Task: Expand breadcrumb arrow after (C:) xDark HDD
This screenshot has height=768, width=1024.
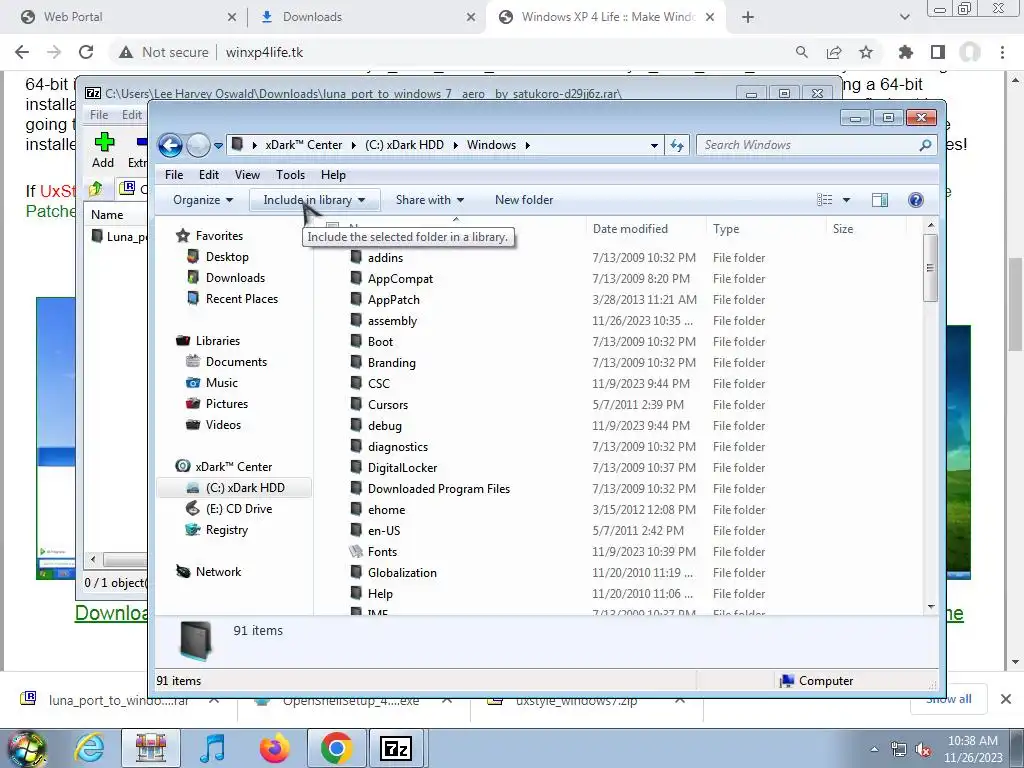Action: click(455, 145)
